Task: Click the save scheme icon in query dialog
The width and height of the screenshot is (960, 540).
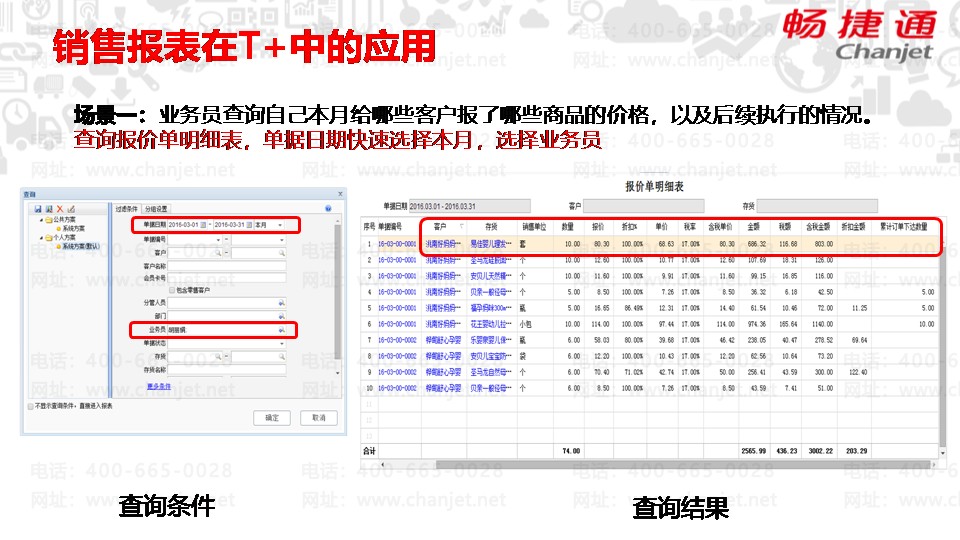Action: [38, 209]
